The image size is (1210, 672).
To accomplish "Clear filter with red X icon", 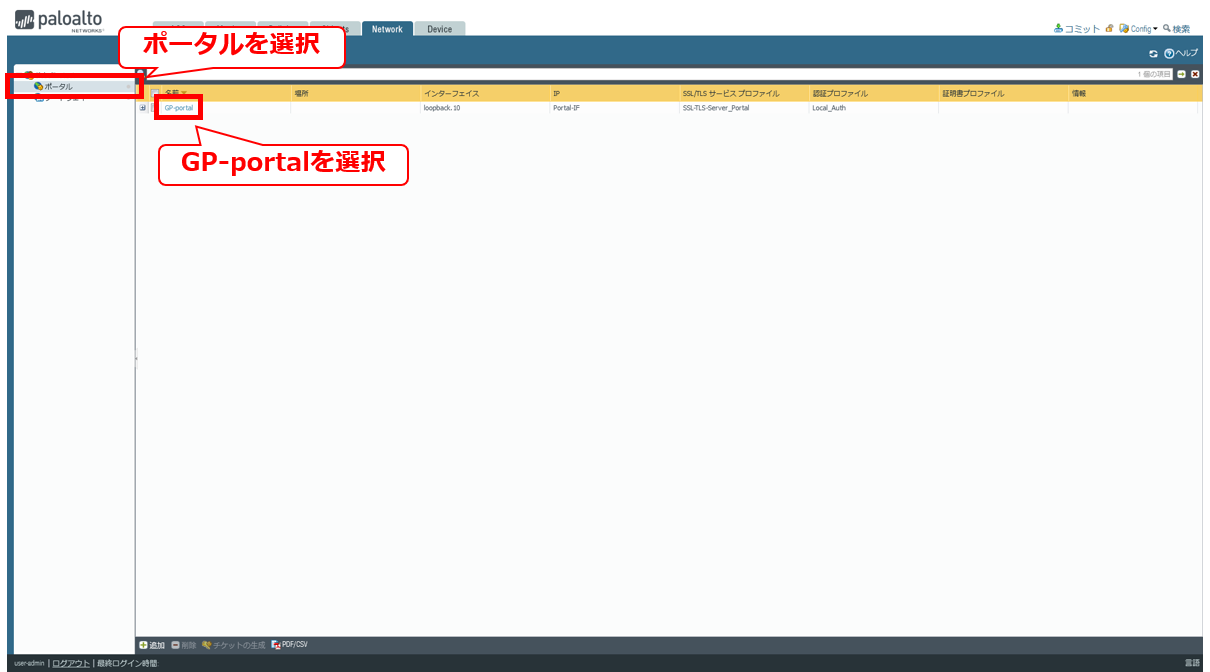I will point(1194,74).
